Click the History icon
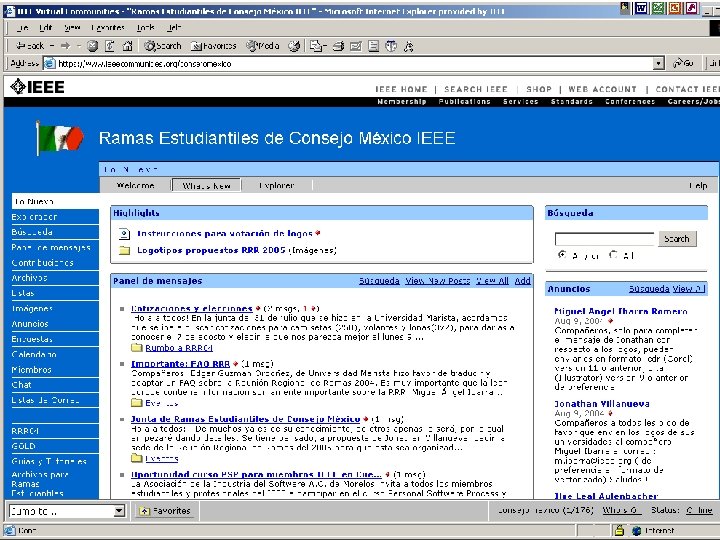The image size is (720, 540). point(294,46)
